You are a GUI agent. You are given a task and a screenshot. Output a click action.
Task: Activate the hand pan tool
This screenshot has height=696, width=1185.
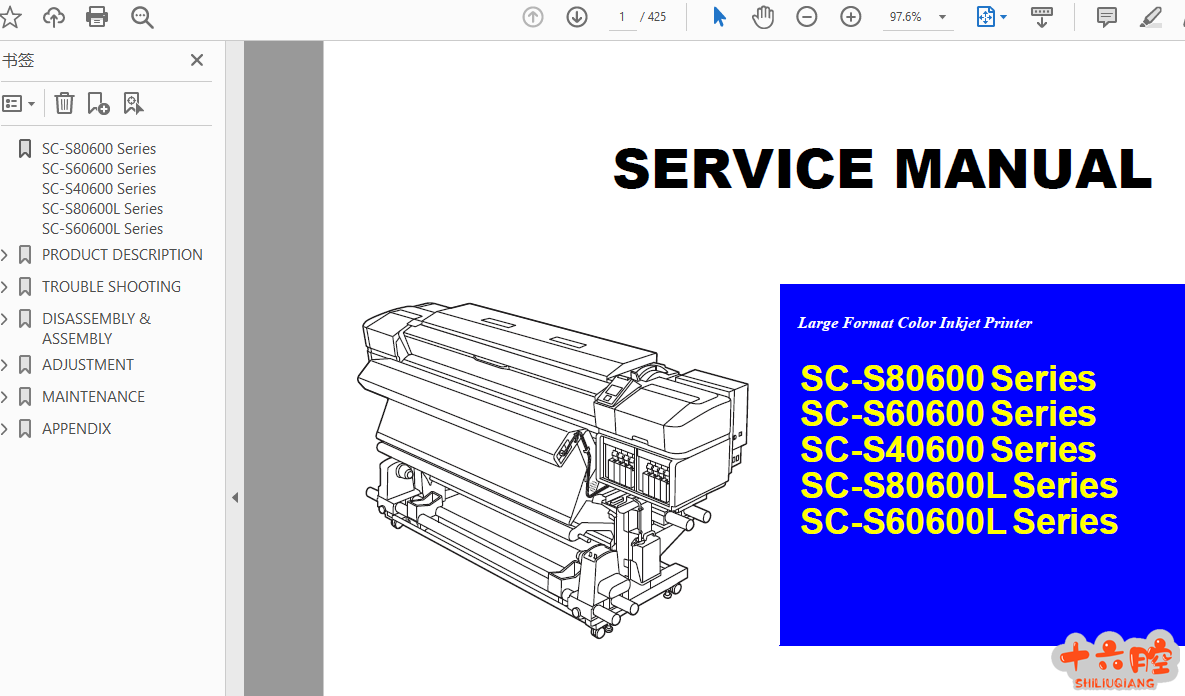[x=763, y=17]
